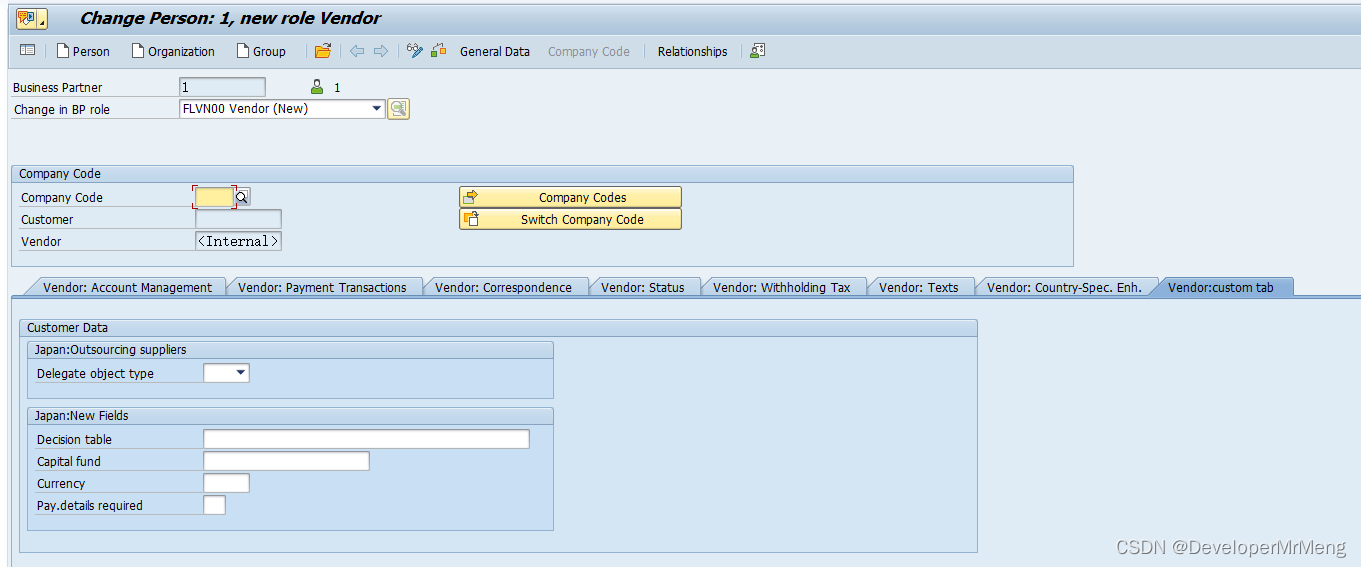Click the Capital fund input field
This screenshot has width=1361, height=567.
pyautogui.click(x=286, y=461)
